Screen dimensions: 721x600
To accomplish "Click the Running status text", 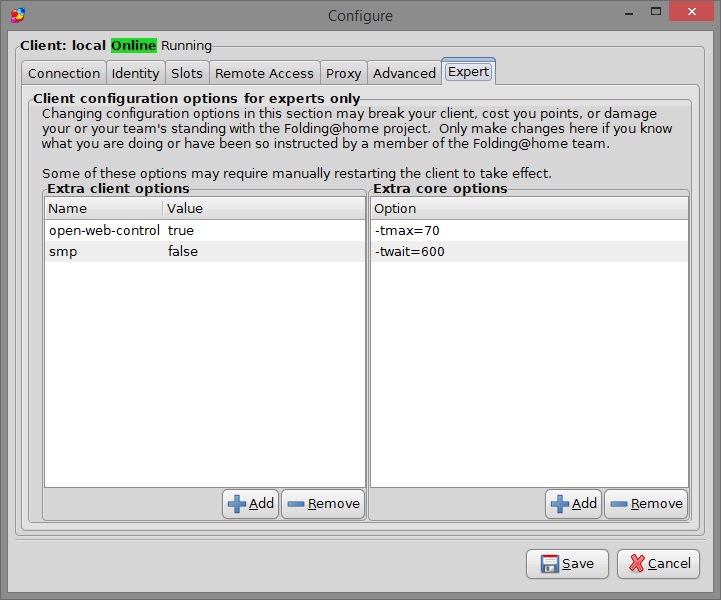I will pyautogui.click(x=186, y=46).
